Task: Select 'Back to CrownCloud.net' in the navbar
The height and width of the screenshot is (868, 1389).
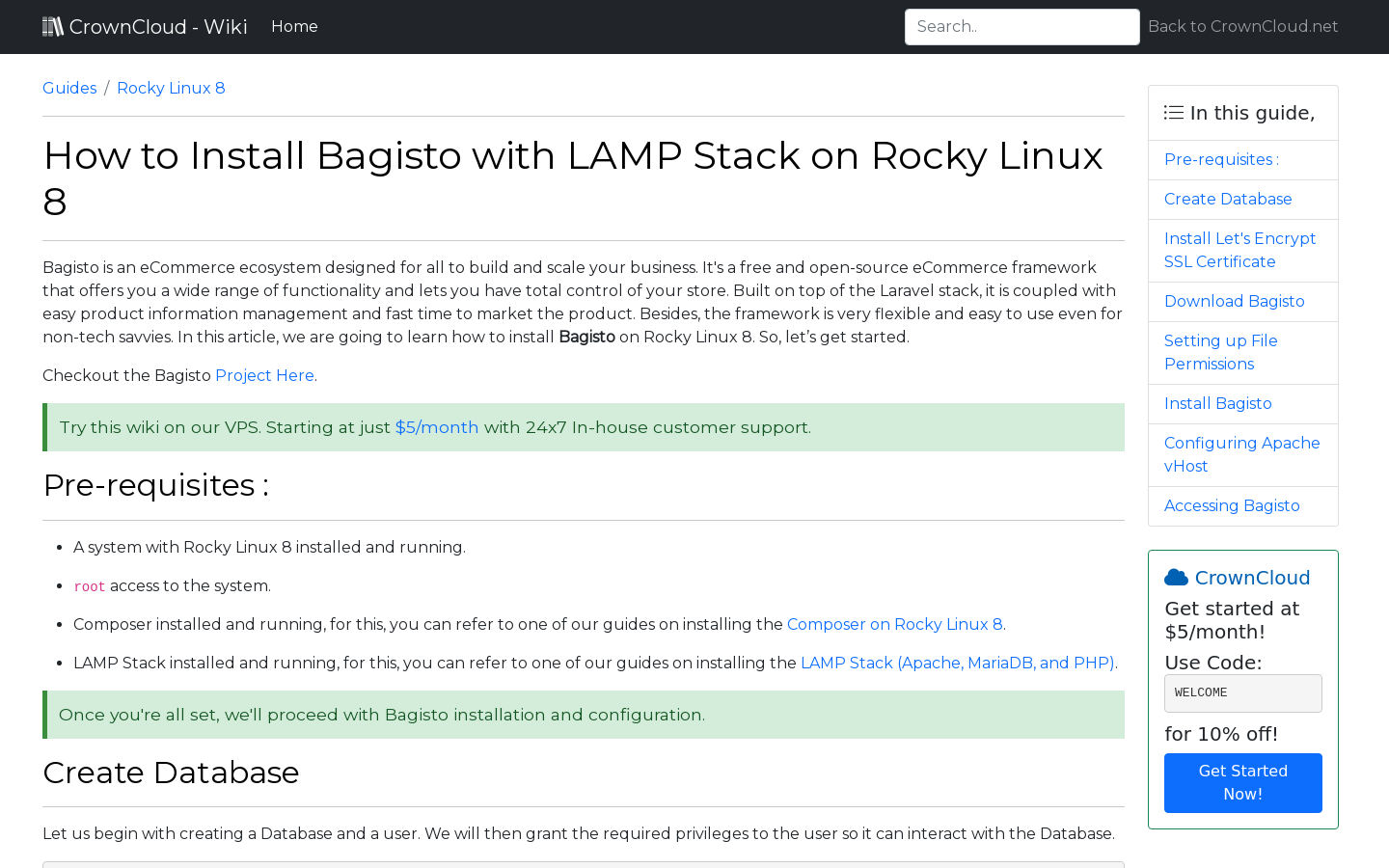Action: [1242, 26]
